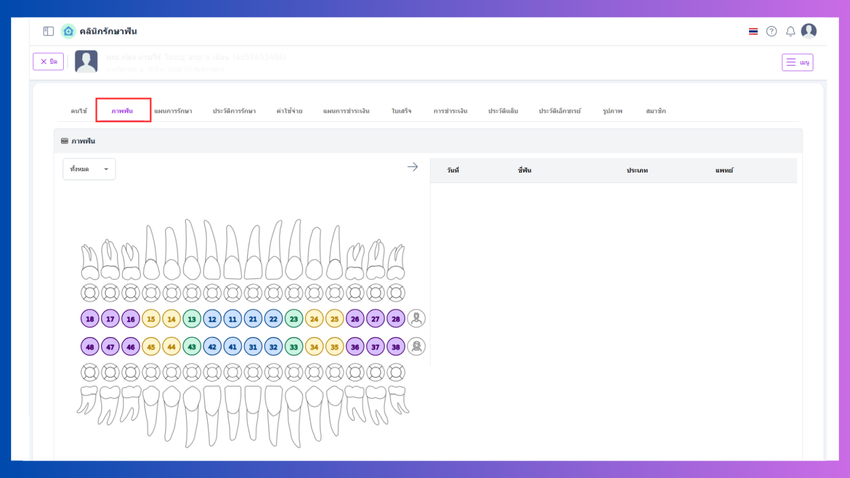Change language via Thai flag icon
850x478 pixels.
pyautogui.click(x=753, y=31)
